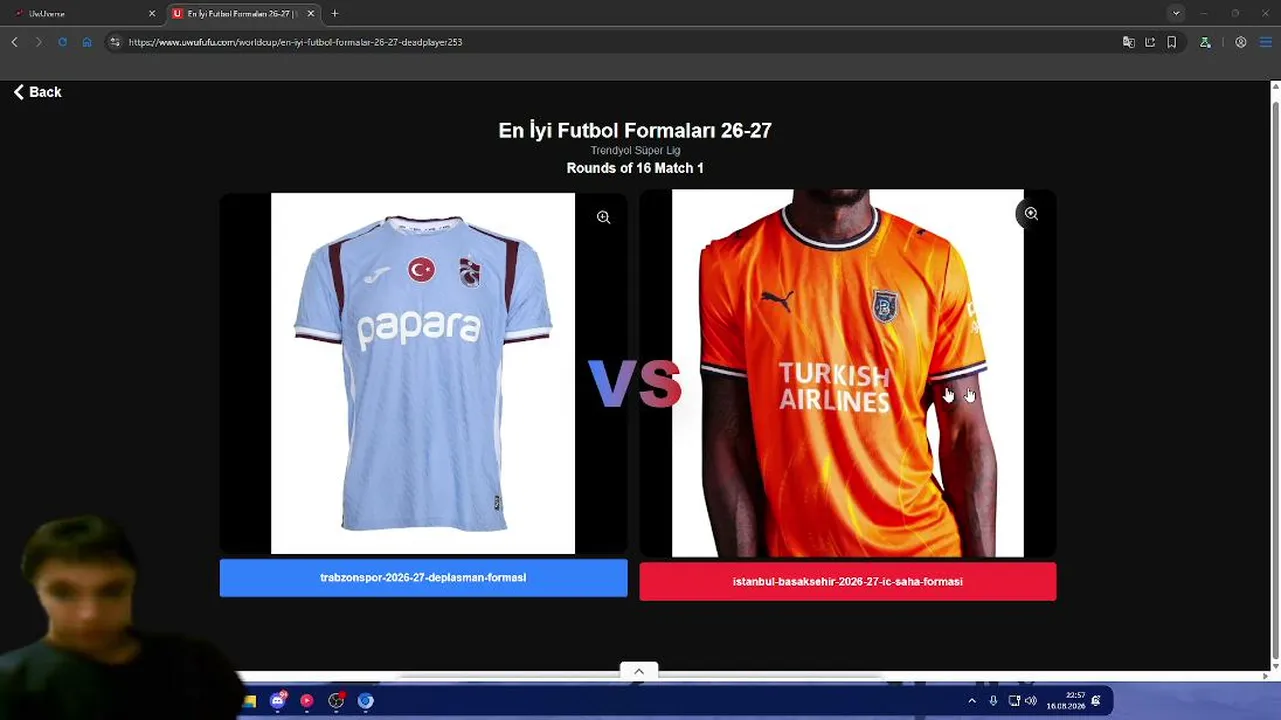1281x720 pixels.
Task: Click the Trendyol Süper Lig subtitle
Action: pos(635,150)
